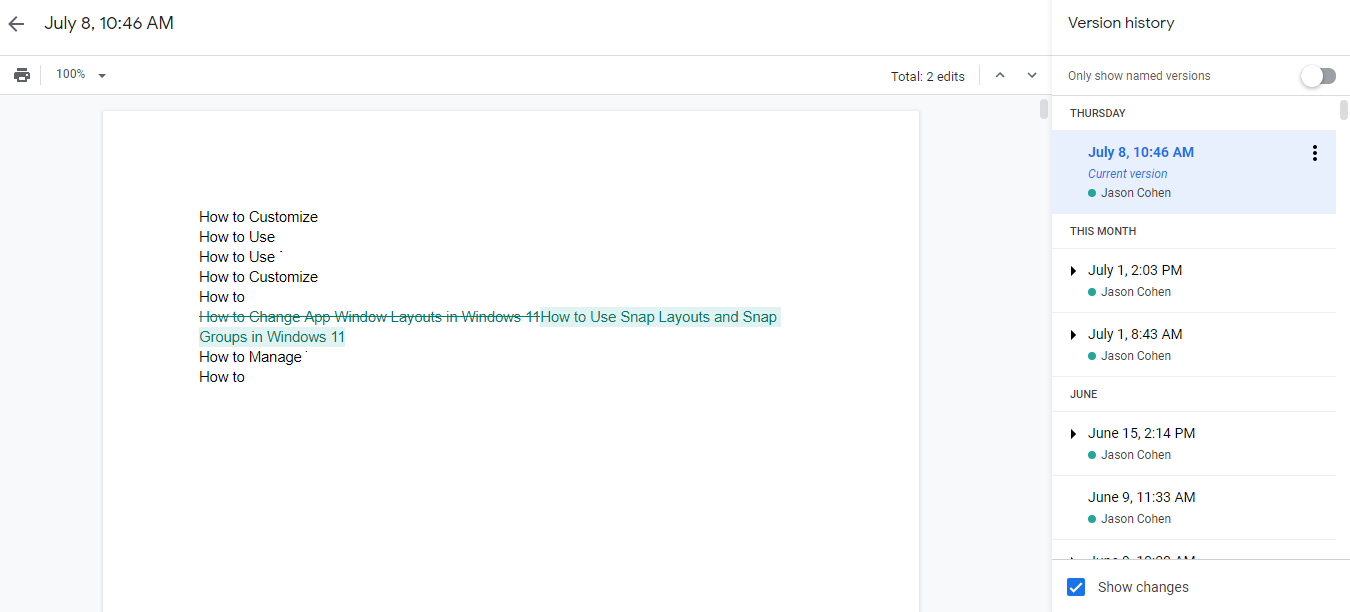This screenshot has height=612, width=1350.
Task: Jump to next edit with down chevron
Action: 1032,75
